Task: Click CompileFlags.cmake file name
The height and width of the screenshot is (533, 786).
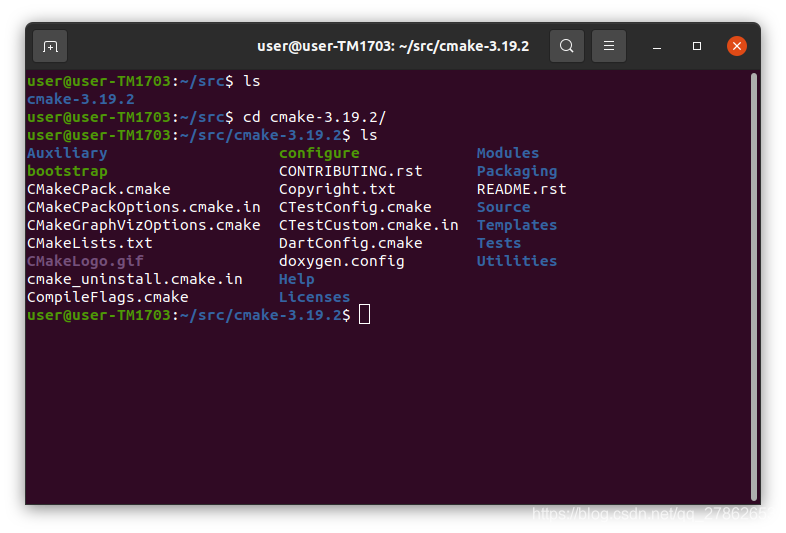Action: point(108,297)
